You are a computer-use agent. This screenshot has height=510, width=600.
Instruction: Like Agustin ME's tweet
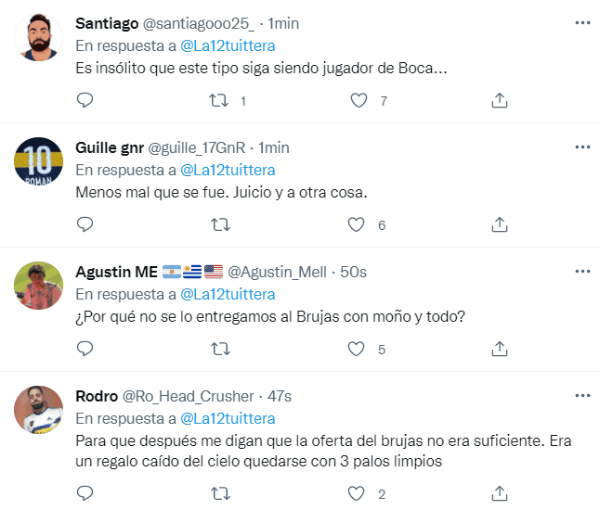357,349
